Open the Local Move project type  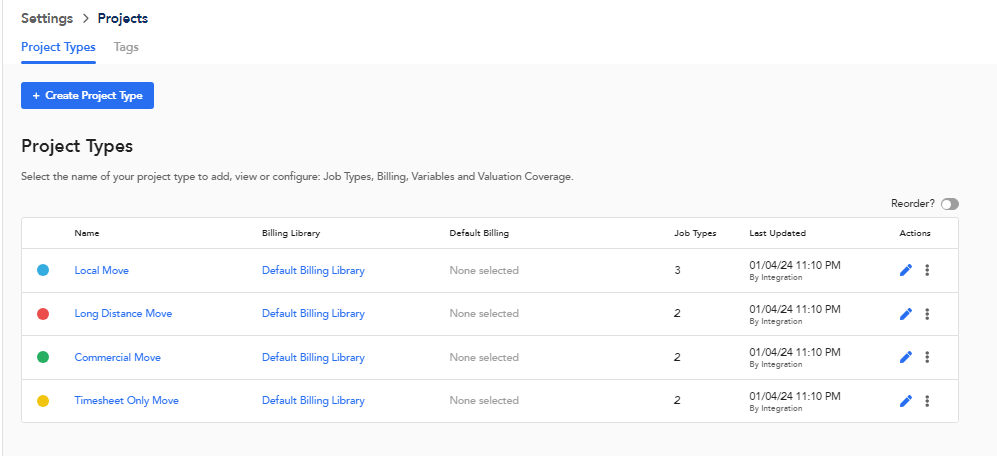click(x=102, y=270)
